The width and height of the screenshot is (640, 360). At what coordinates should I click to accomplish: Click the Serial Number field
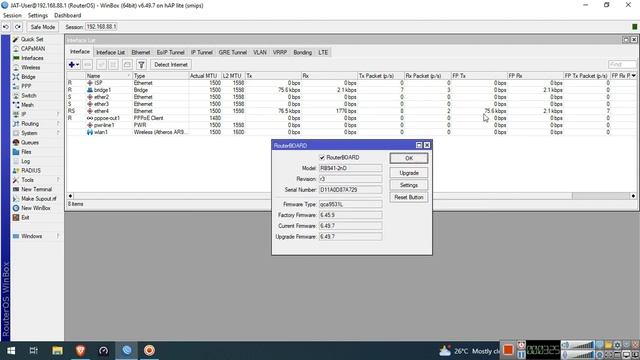(350, 190)
